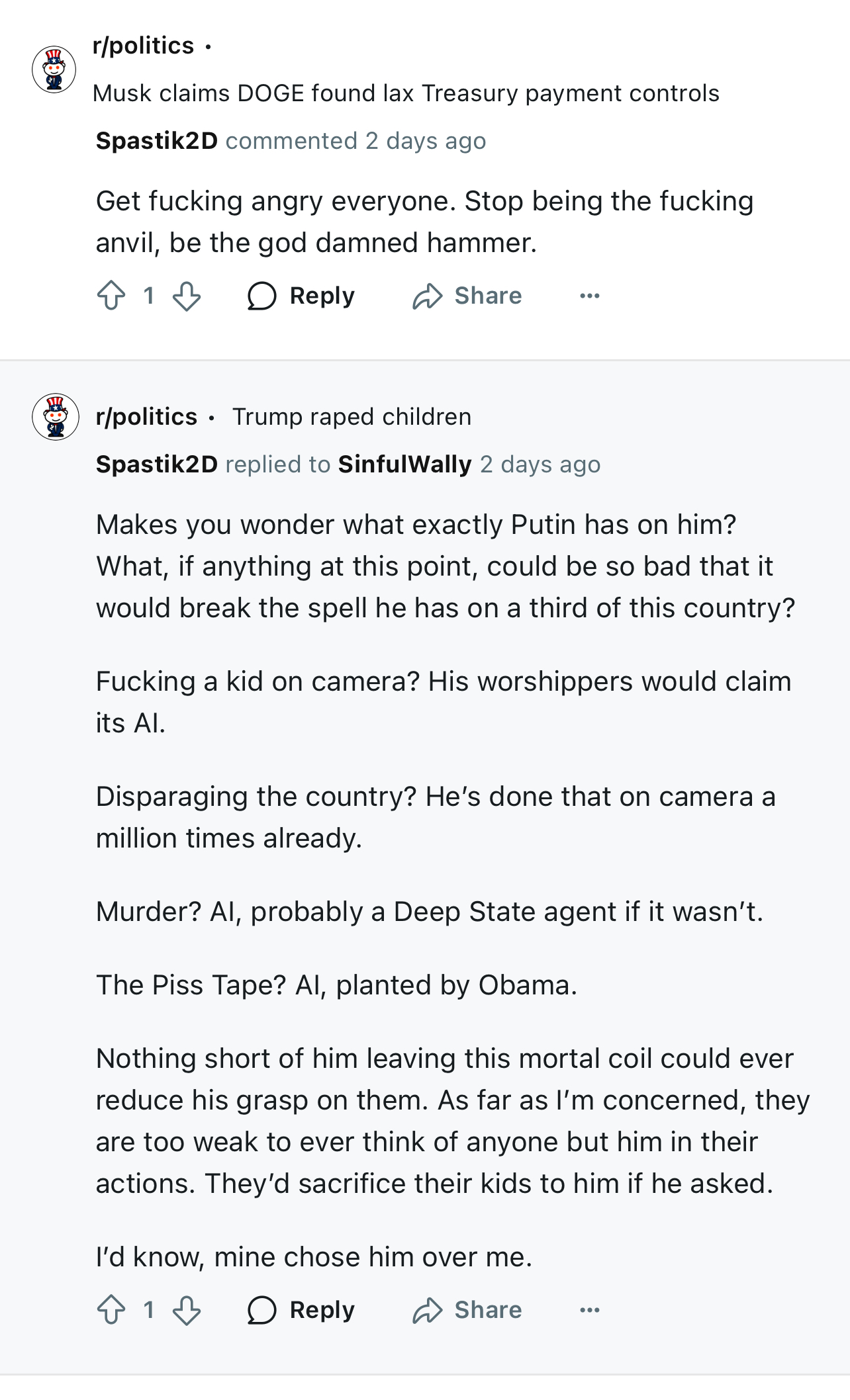Downvote the reply to SinfulWally

pos(187,1310)
